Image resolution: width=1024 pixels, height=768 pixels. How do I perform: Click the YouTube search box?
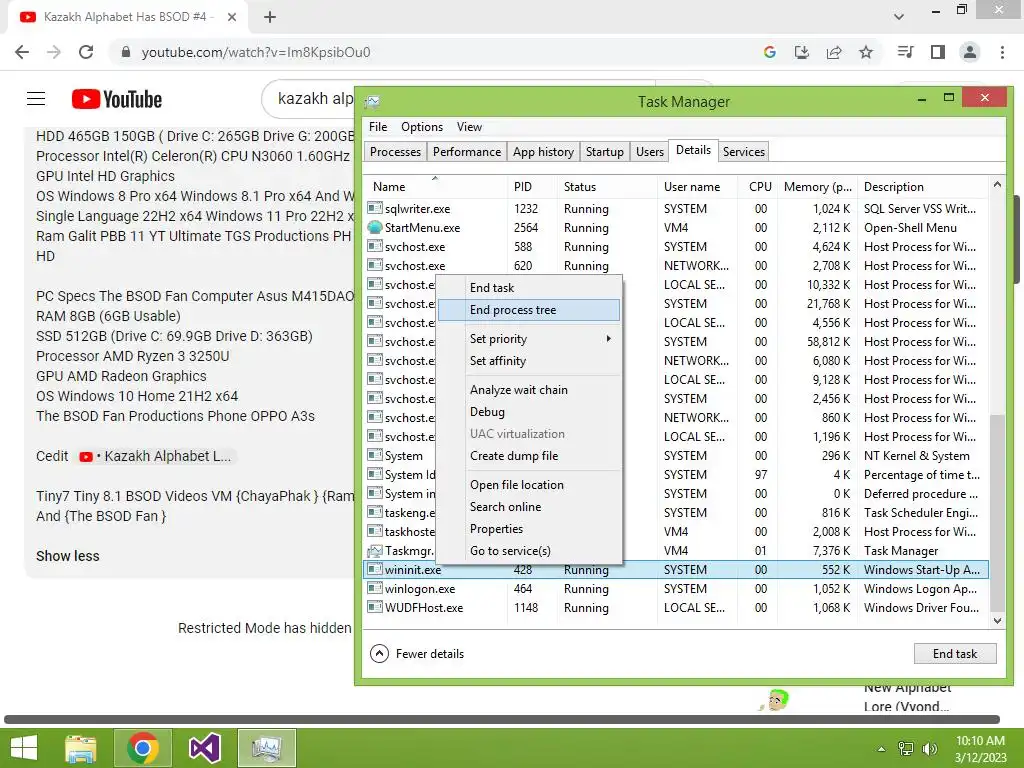[310, 99]
